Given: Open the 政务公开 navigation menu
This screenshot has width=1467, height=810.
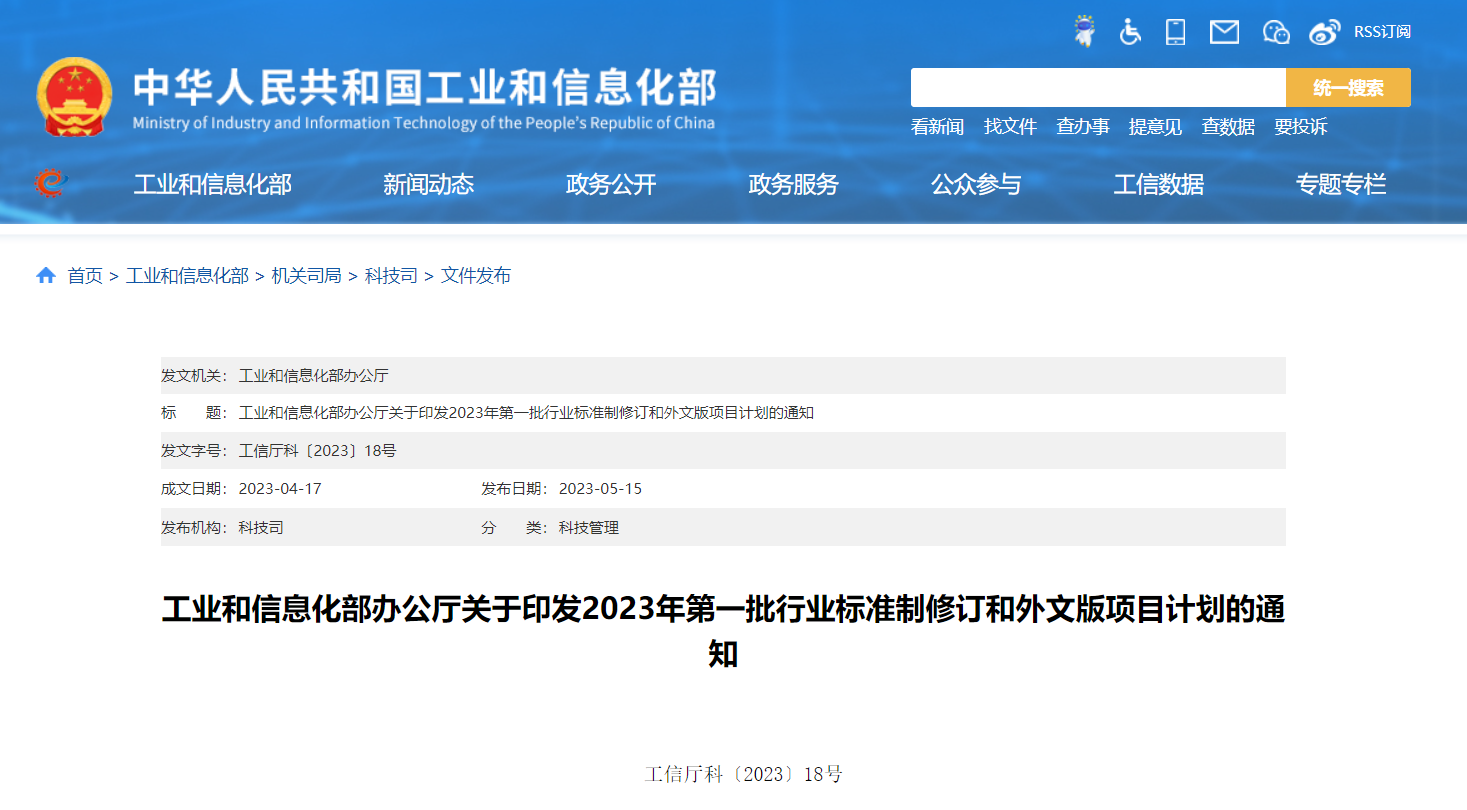Looking at the screenshot, I should click(x=611, y=185).
